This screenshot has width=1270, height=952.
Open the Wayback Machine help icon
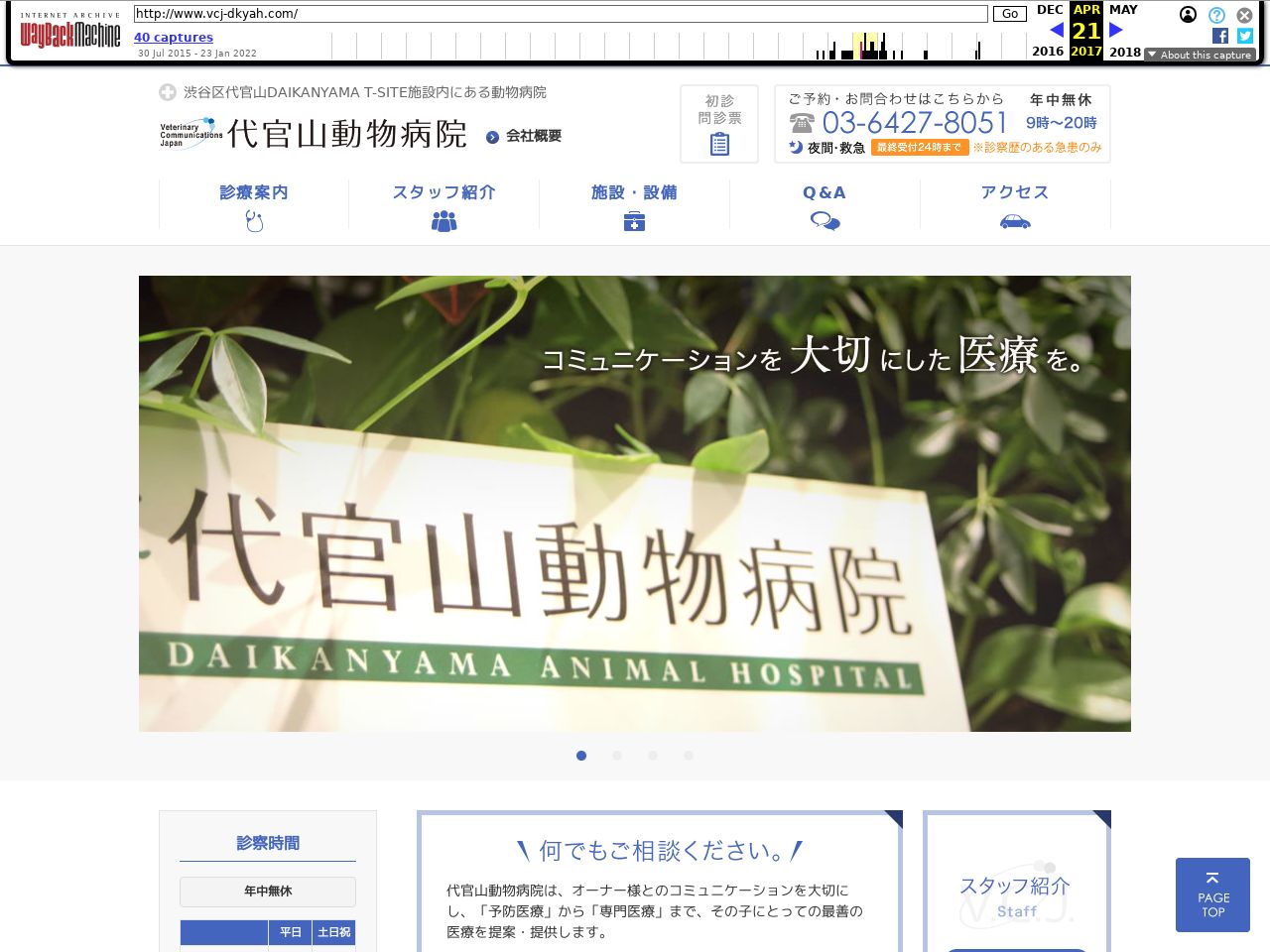click(x=1216, y=15)
